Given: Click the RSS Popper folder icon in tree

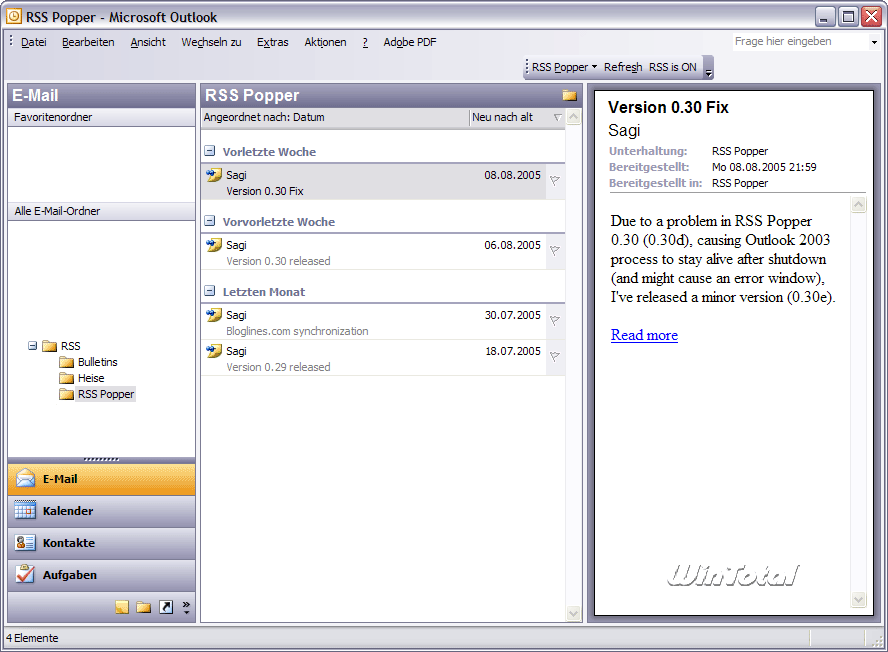Looking at the screenshot, I should (x=66, y=394).
